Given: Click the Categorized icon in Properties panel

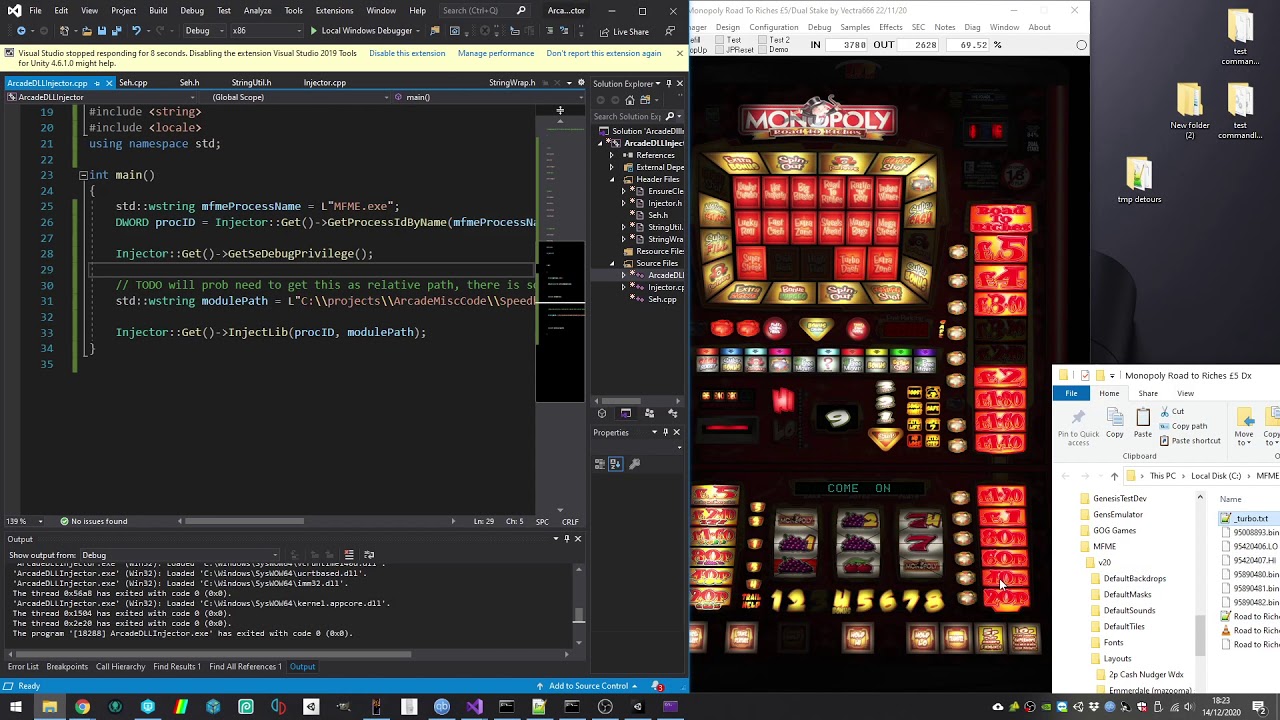Looking at the screenshot, I should click(600, 464).
